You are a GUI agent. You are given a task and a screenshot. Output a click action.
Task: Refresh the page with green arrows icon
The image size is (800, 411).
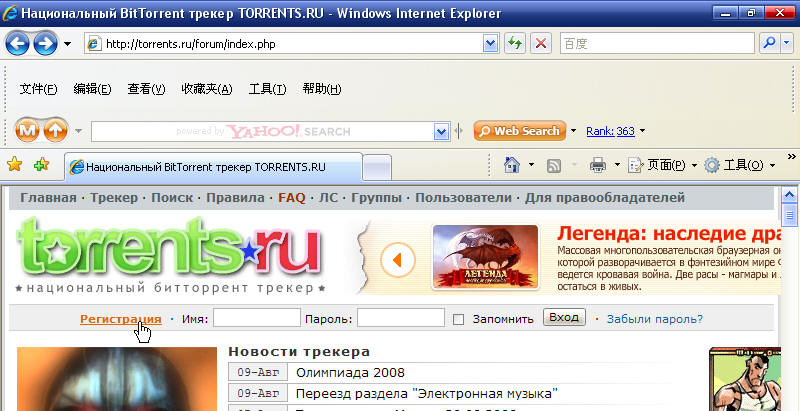tap(515, 44)
